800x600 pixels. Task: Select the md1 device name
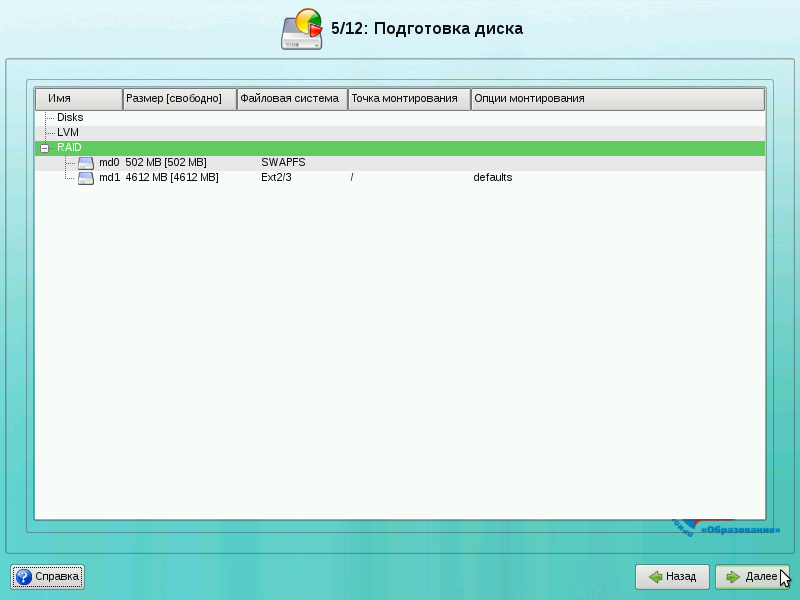click(x=109, y=177)
